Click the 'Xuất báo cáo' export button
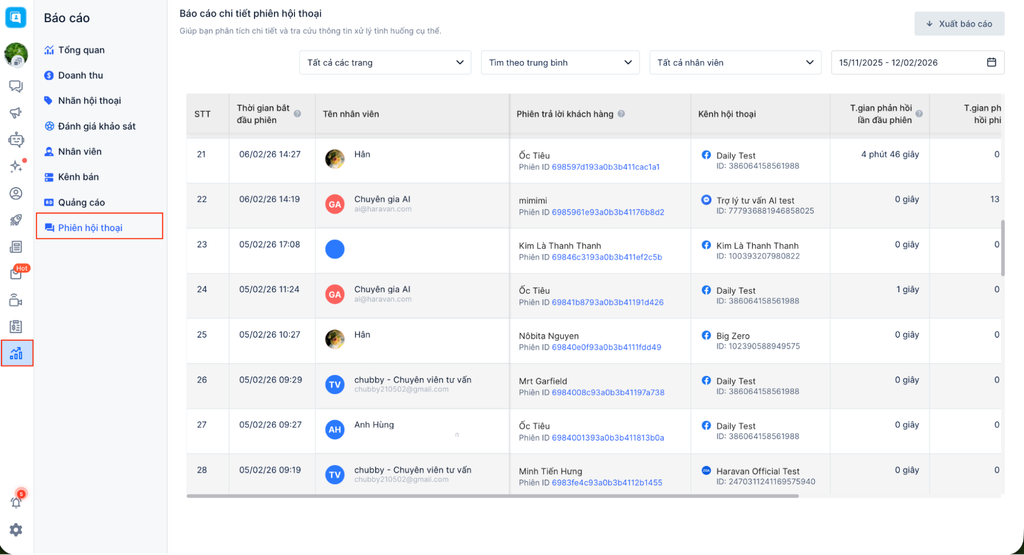This screenshot has height=555, width=1024. (958, 24)
